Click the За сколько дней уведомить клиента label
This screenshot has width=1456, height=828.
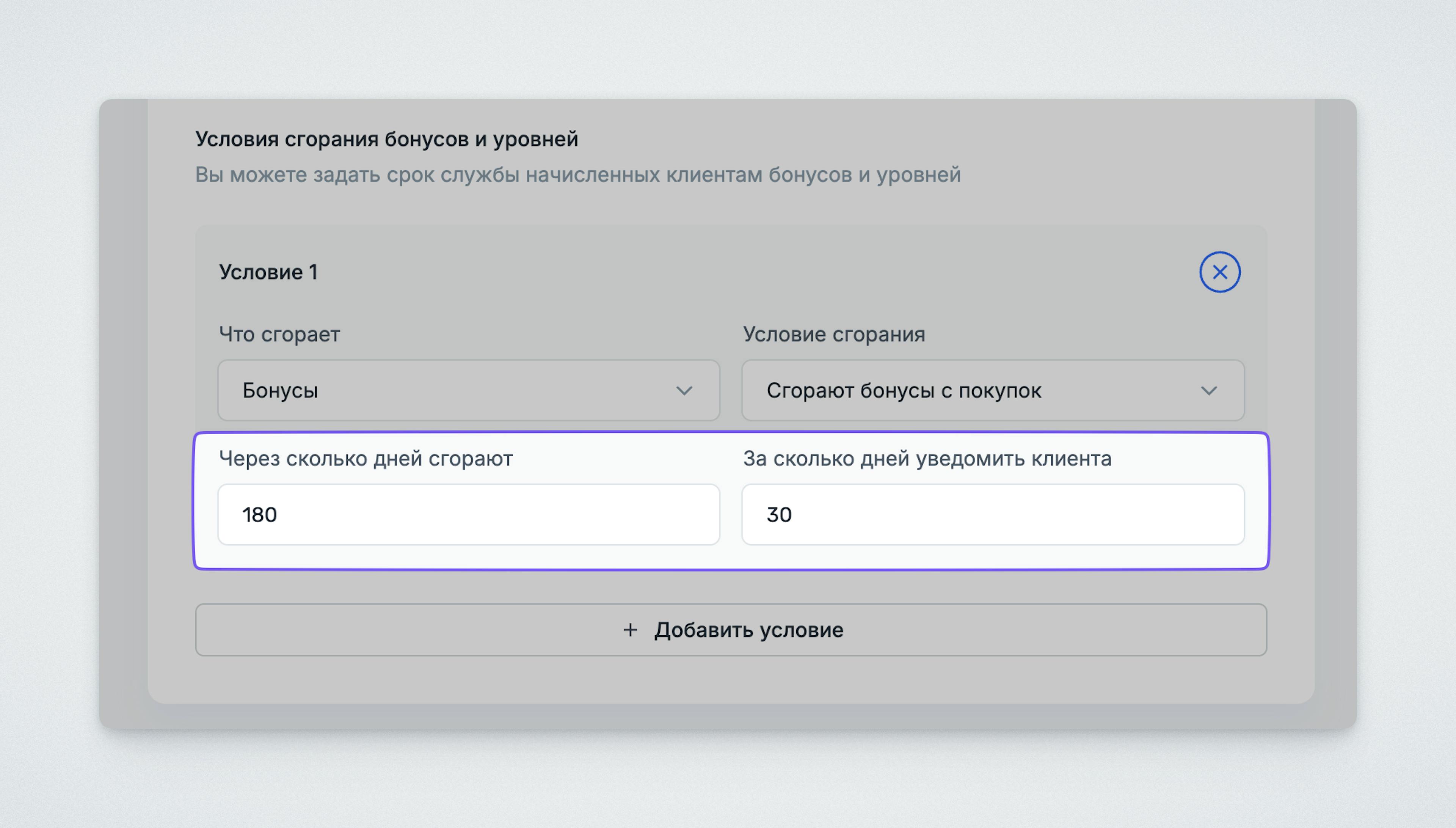point(926,458)
